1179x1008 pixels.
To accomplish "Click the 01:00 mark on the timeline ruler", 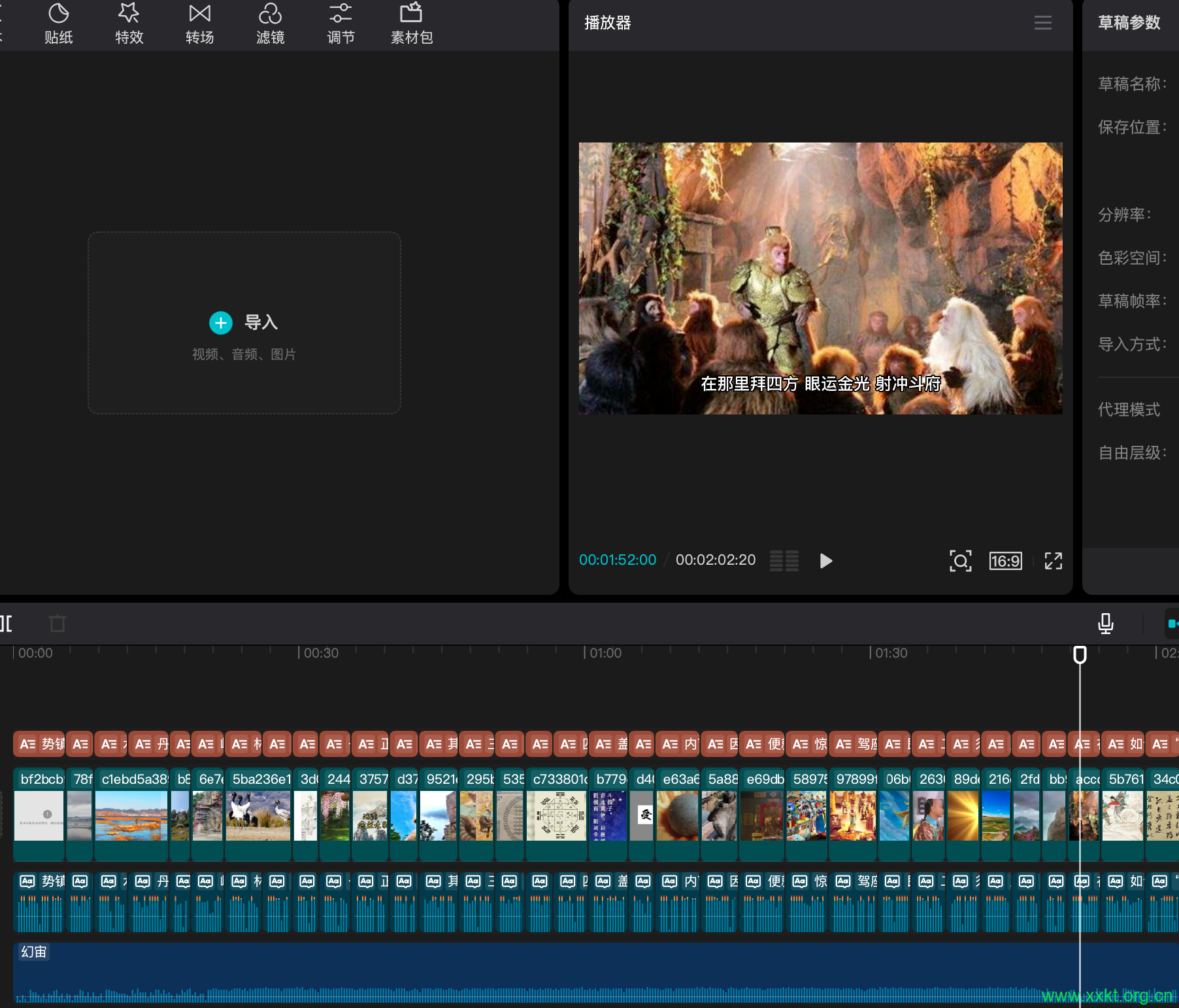I will click(x=606, y=653).
